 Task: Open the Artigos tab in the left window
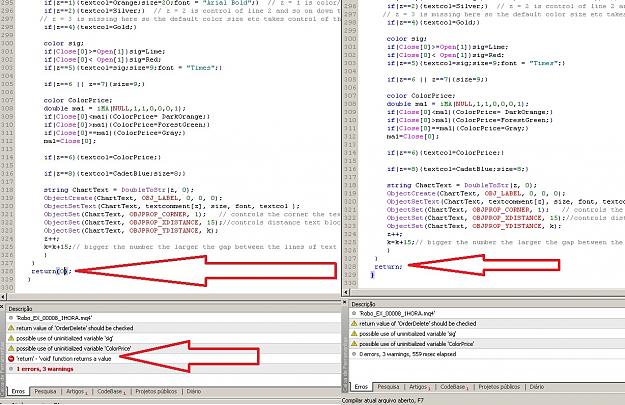[76, 391]
